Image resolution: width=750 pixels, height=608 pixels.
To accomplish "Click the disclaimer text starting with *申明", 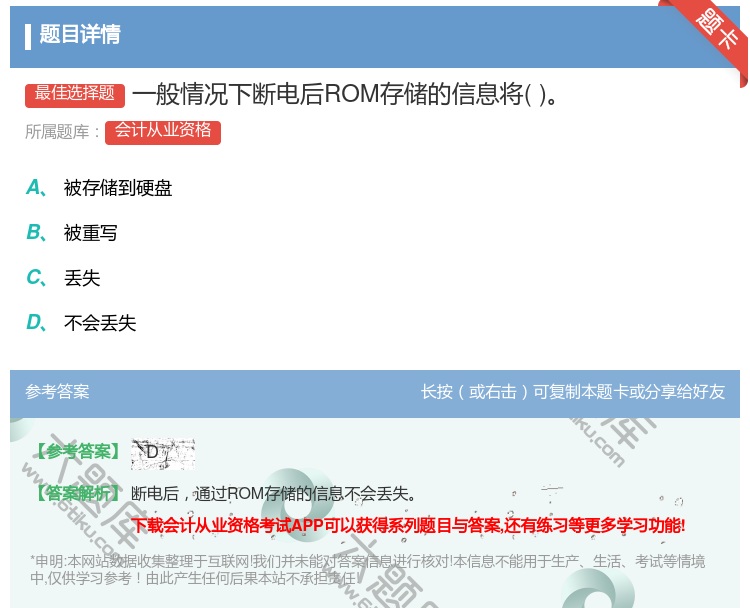I will 367,570.
